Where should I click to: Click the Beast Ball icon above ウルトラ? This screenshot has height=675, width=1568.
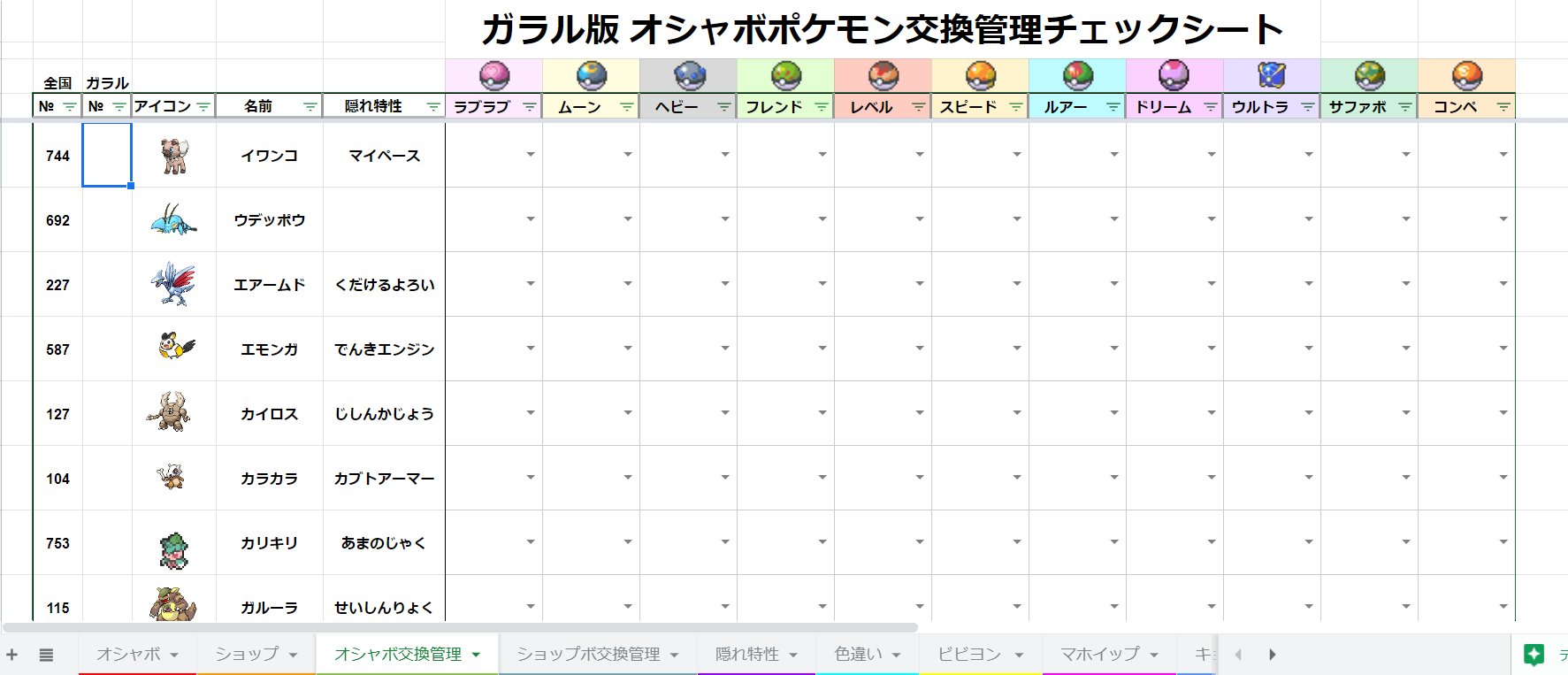pos(1272,75)
